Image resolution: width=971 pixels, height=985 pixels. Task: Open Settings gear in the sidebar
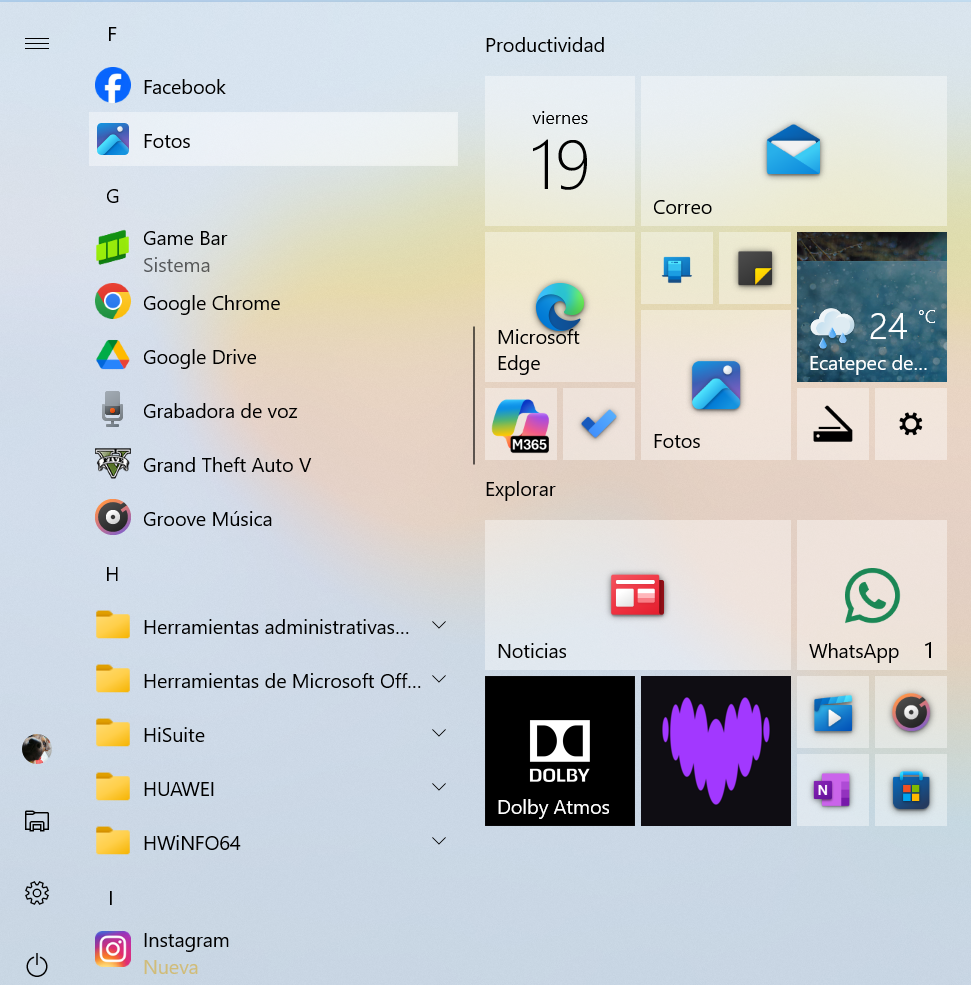[37, 893]
